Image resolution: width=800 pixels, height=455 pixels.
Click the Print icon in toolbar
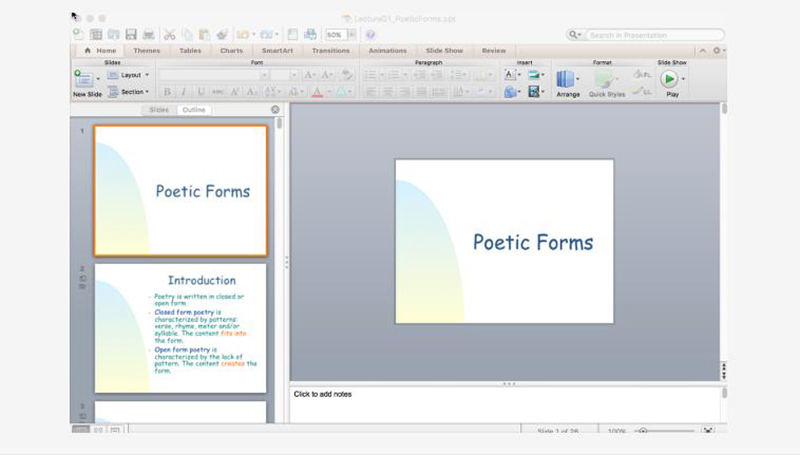coord(149,35)
